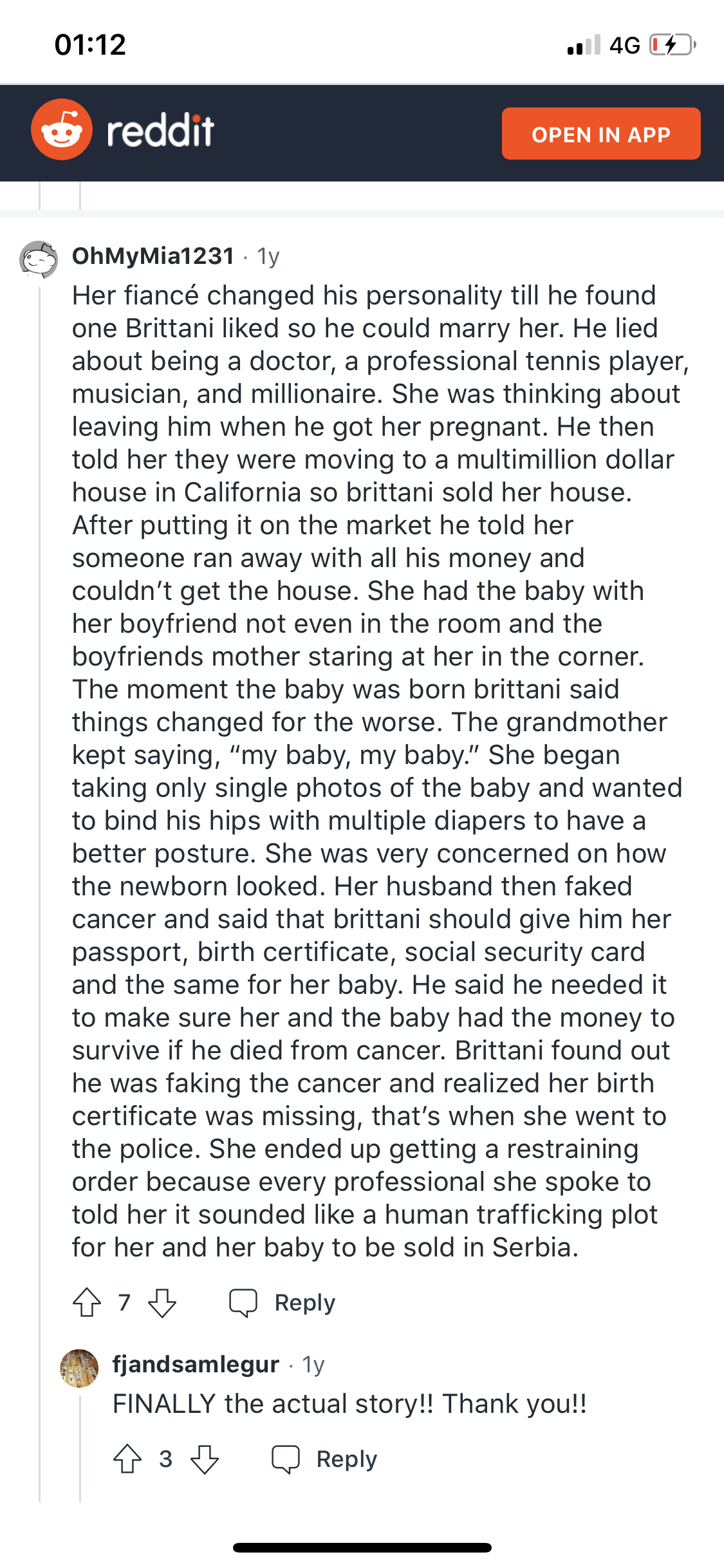This screenshot has height=1568, width=724.
Task: Open the OhMyMia1231 username link
Action: [153, 256]
